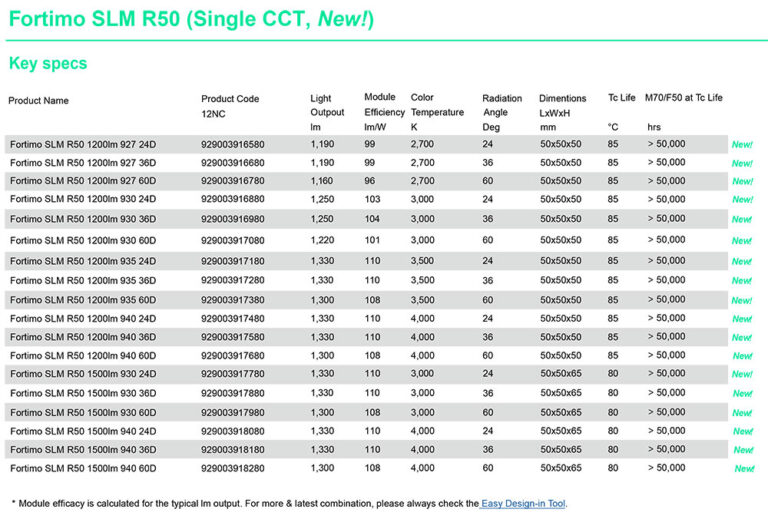This screenshot has height=519, width=768.
Task: Select product code 929003916680
Action: click(233, 163)
